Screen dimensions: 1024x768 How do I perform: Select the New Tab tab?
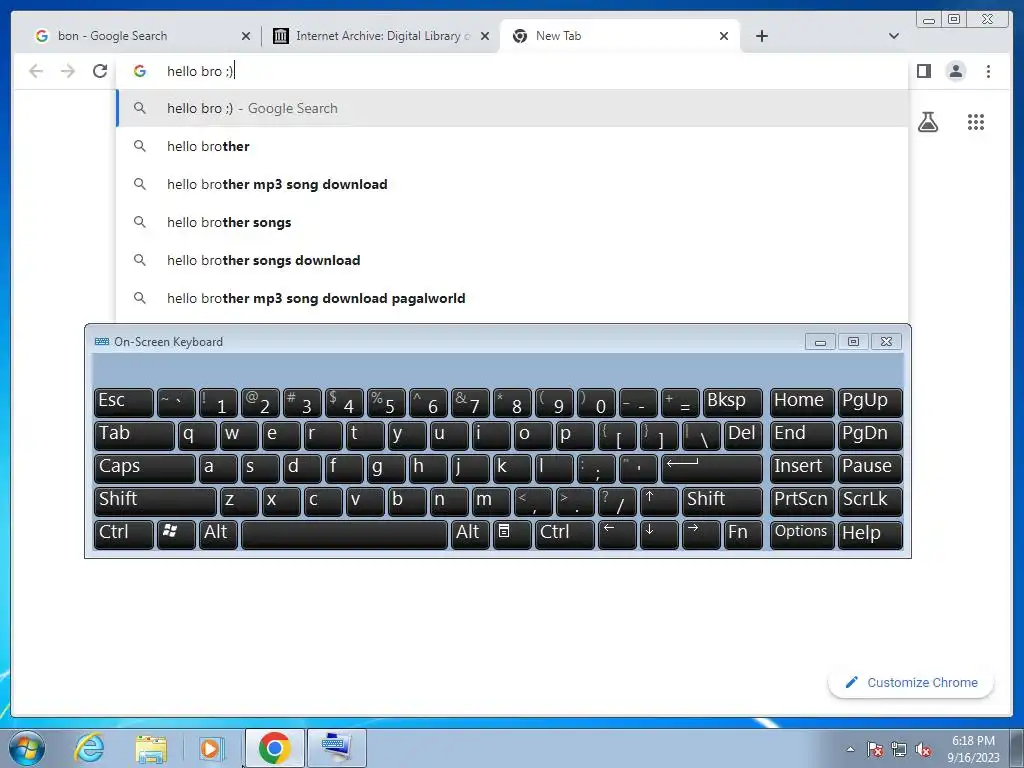point(620,36)
